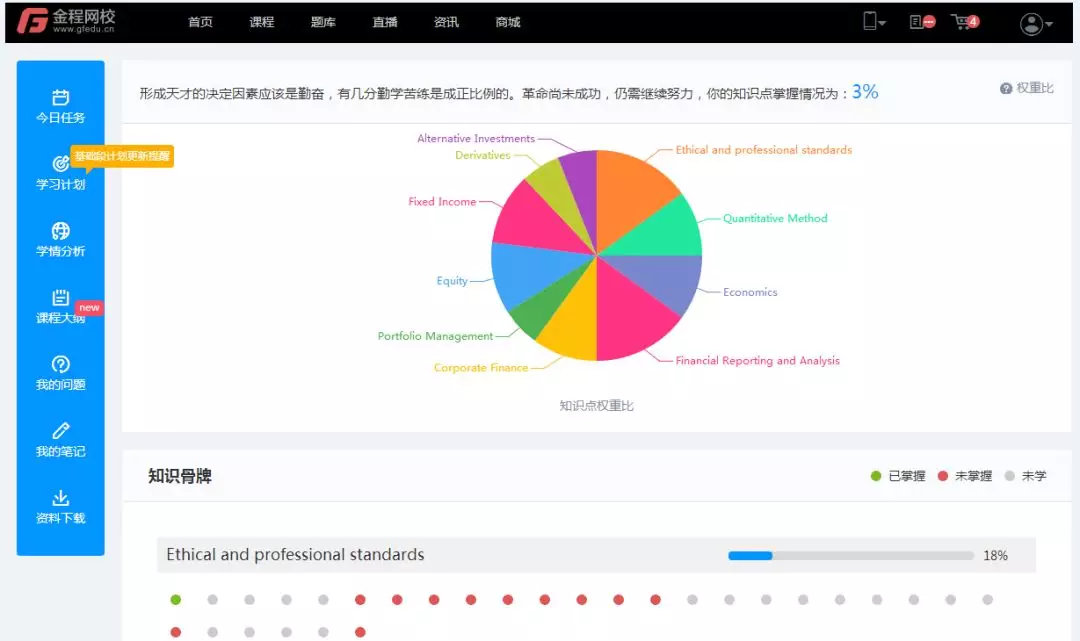Click the 金程网校 logo
The height and width of the screenshot is (641, 1080).
66,21
